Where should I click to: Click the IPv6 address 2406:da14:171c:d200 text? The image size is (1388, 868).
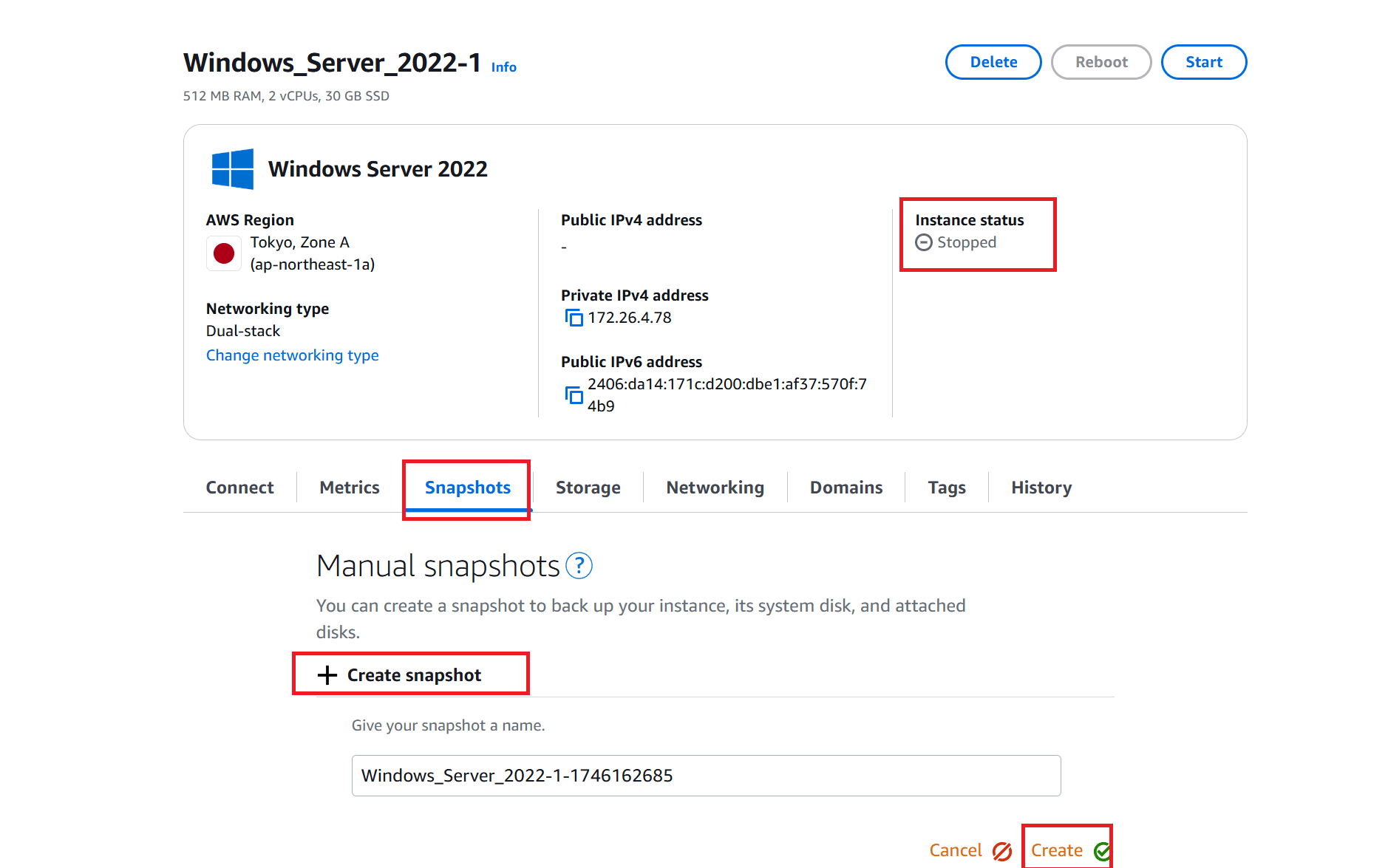(x=727, y=395)
